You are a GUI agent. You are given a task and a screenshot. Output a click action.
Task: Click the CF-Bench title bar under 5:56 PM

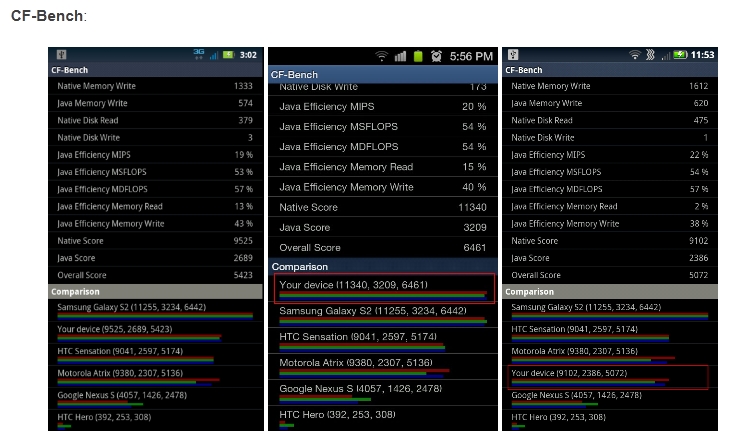[x=383, y=74]
